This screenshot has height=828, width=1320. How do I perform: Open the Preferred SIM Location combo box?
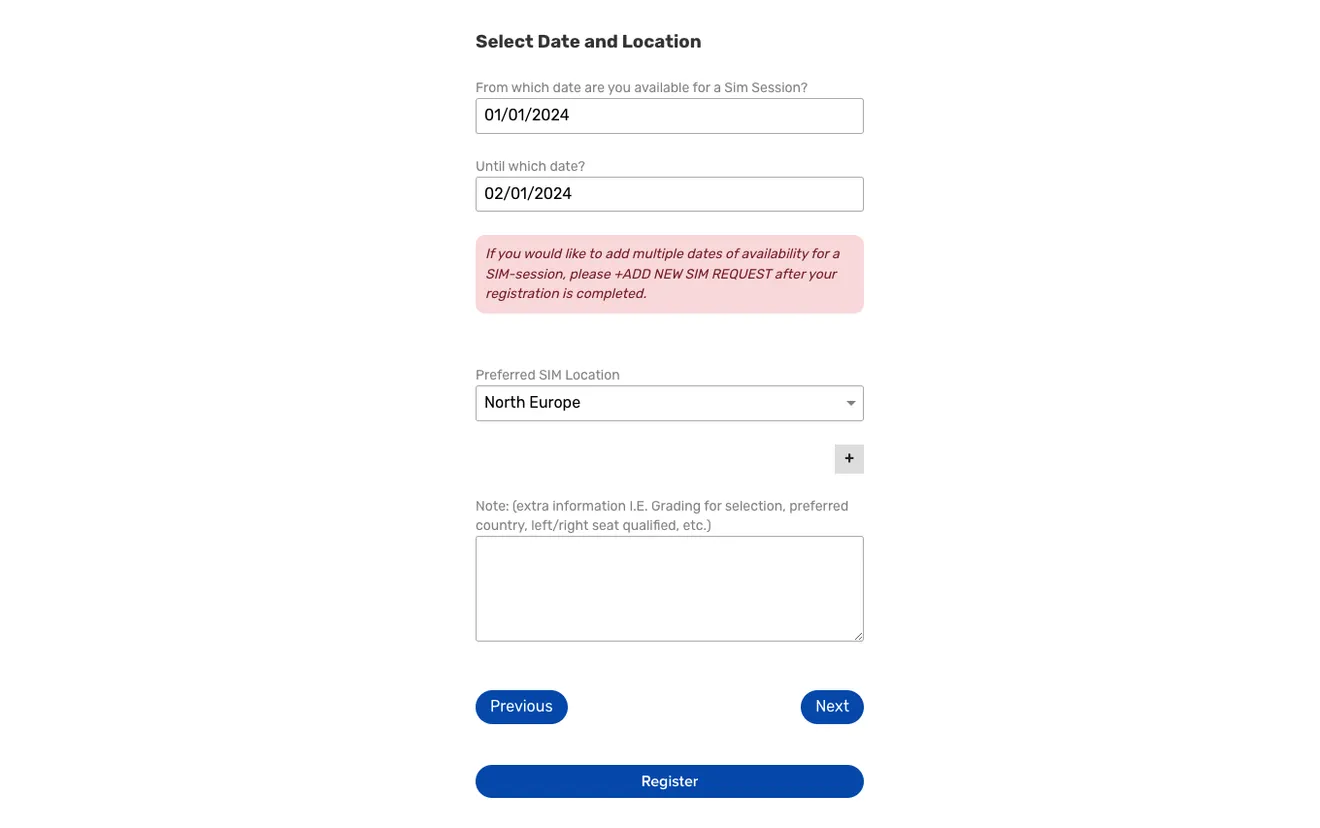[x=669, y=403]
